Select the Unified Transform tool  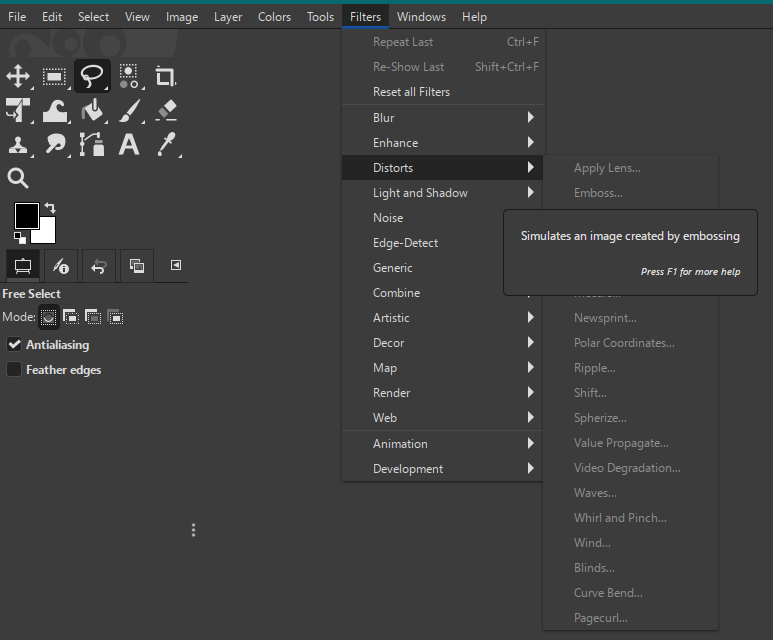tap(18, 110)
